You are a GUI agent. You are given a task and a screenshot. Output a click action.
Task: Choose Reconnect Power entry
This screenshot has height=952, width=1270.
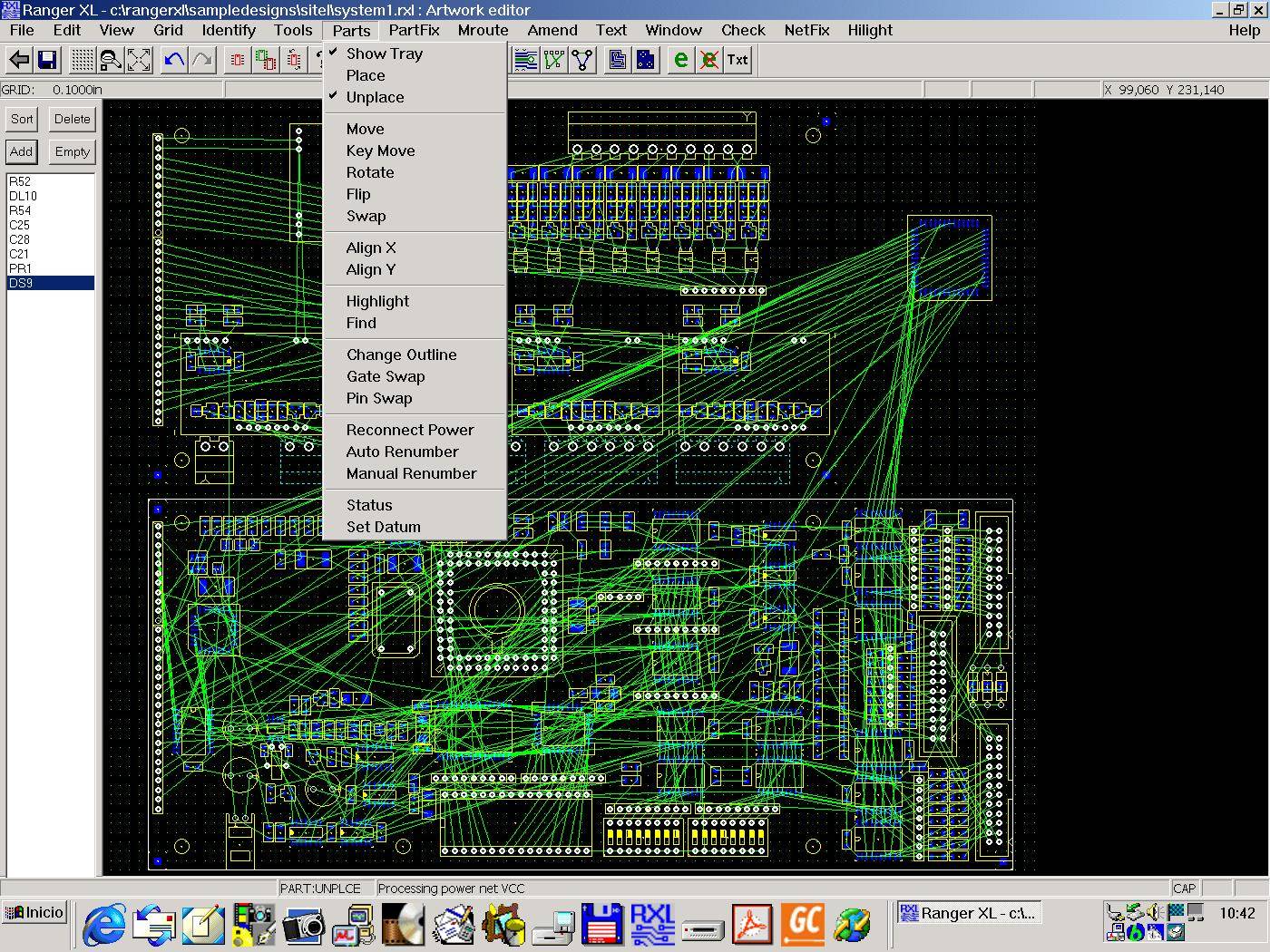coord(415,430)
